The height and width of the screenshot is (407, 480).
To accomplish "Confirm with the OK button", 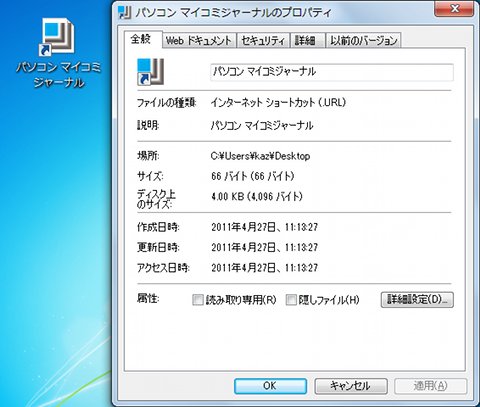I will pyautogui.click(x=270, y=386).
